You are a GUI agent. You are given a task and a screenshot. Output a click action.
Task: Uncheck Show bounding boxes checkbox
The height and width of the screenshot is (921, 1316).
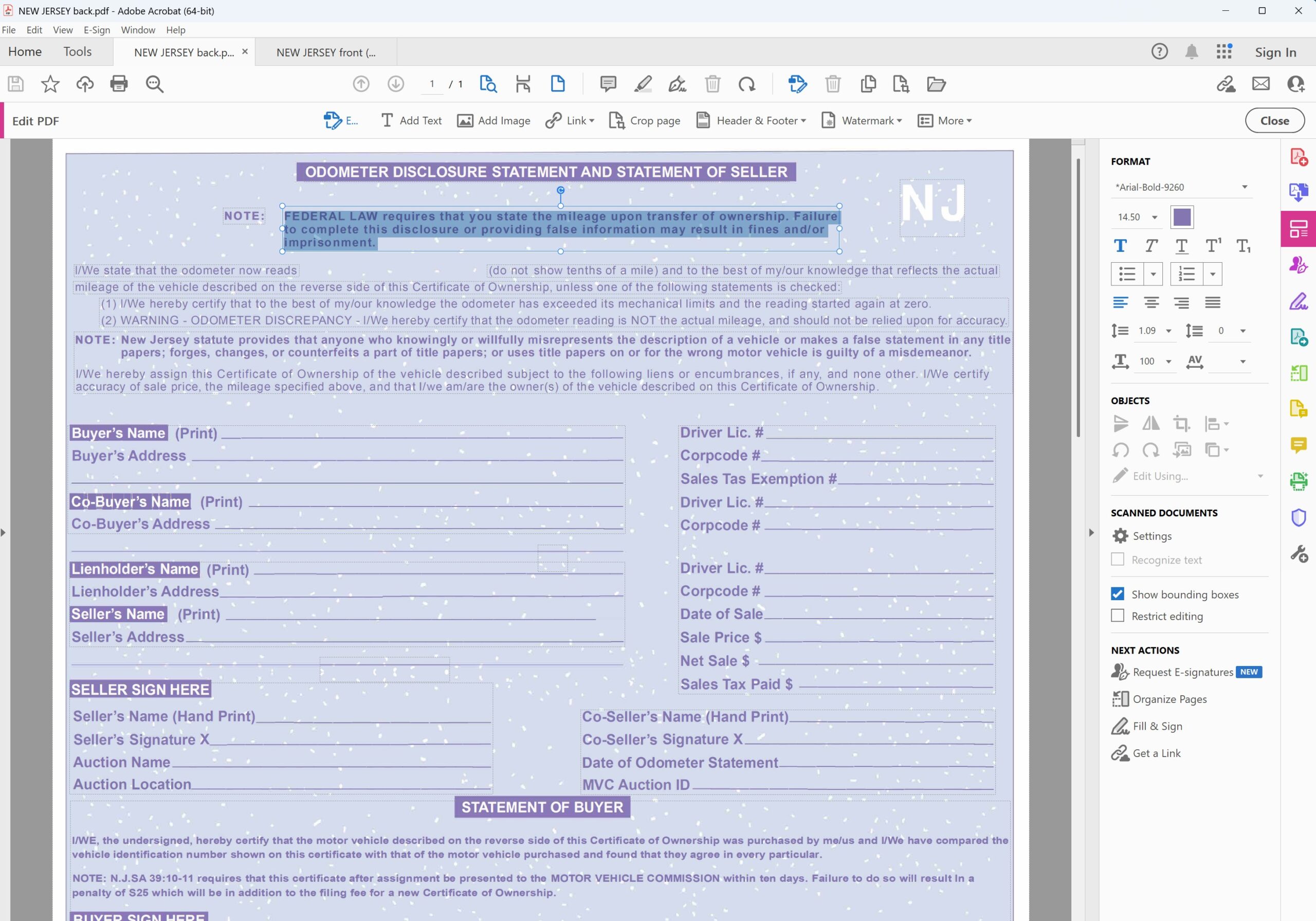[1118, 593]
